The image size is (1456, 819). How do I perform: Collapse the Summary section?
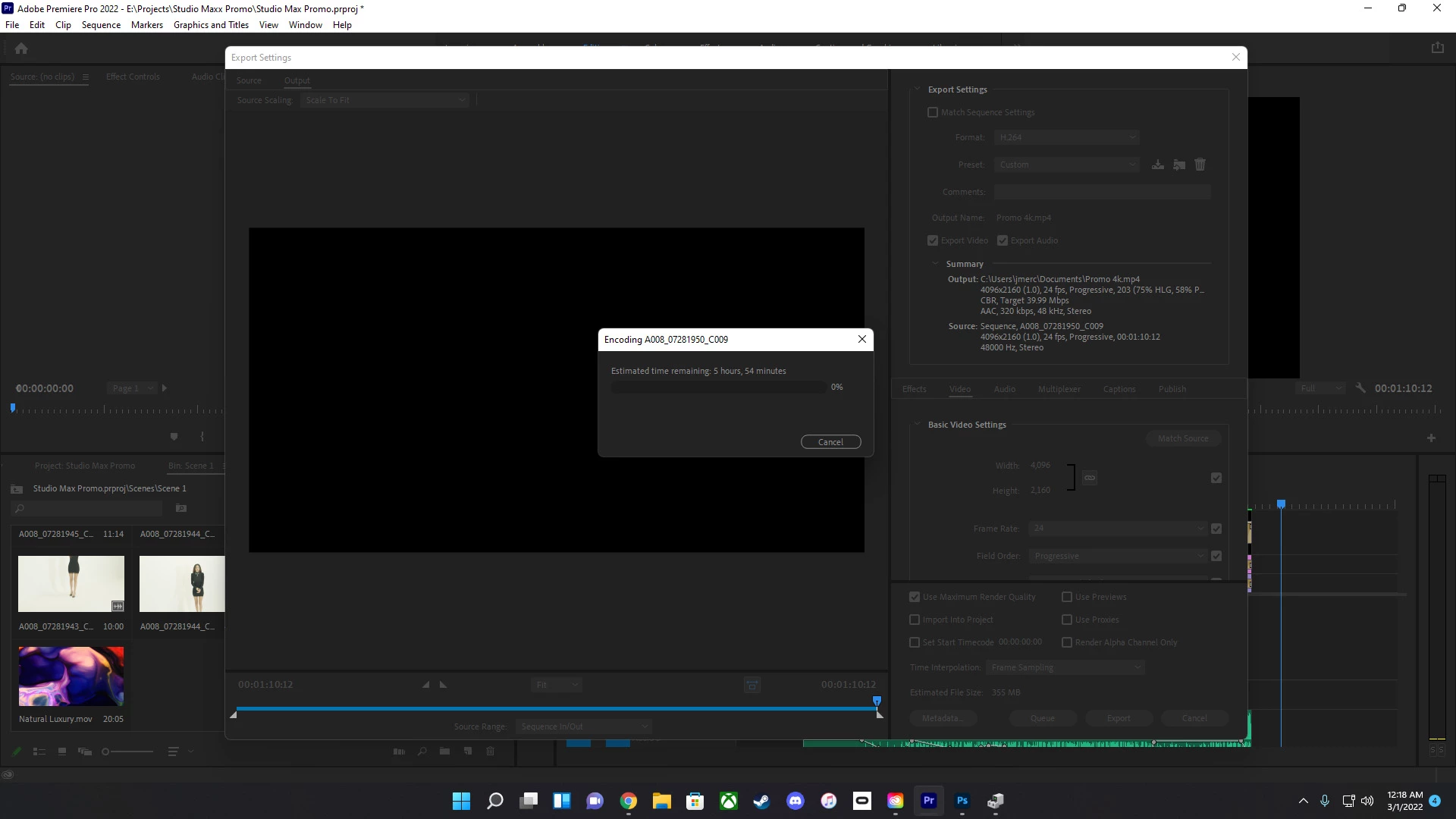pos(935,264)
